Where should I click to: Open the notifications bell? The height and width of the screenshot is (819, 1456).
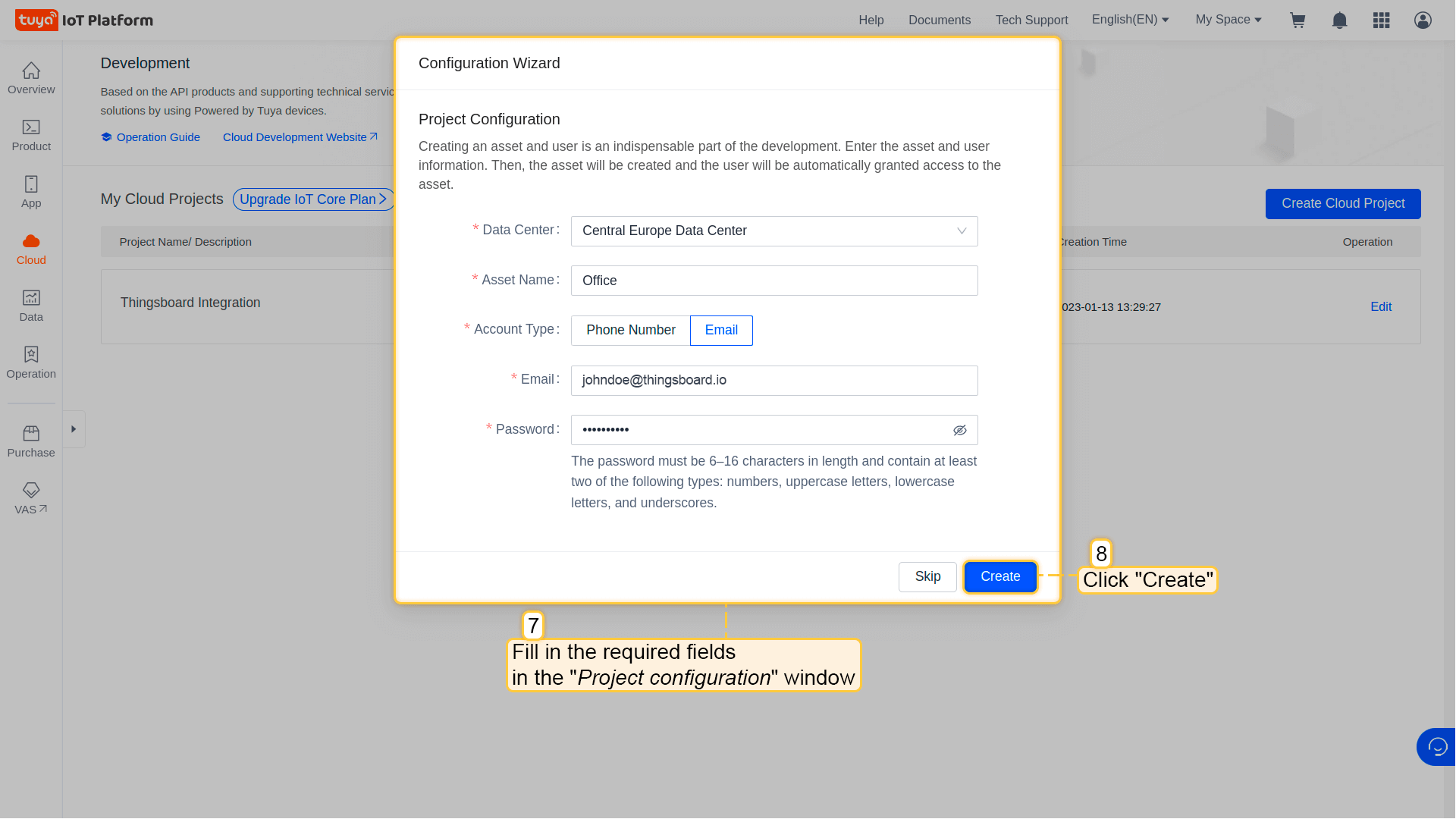click(1339, 20)
